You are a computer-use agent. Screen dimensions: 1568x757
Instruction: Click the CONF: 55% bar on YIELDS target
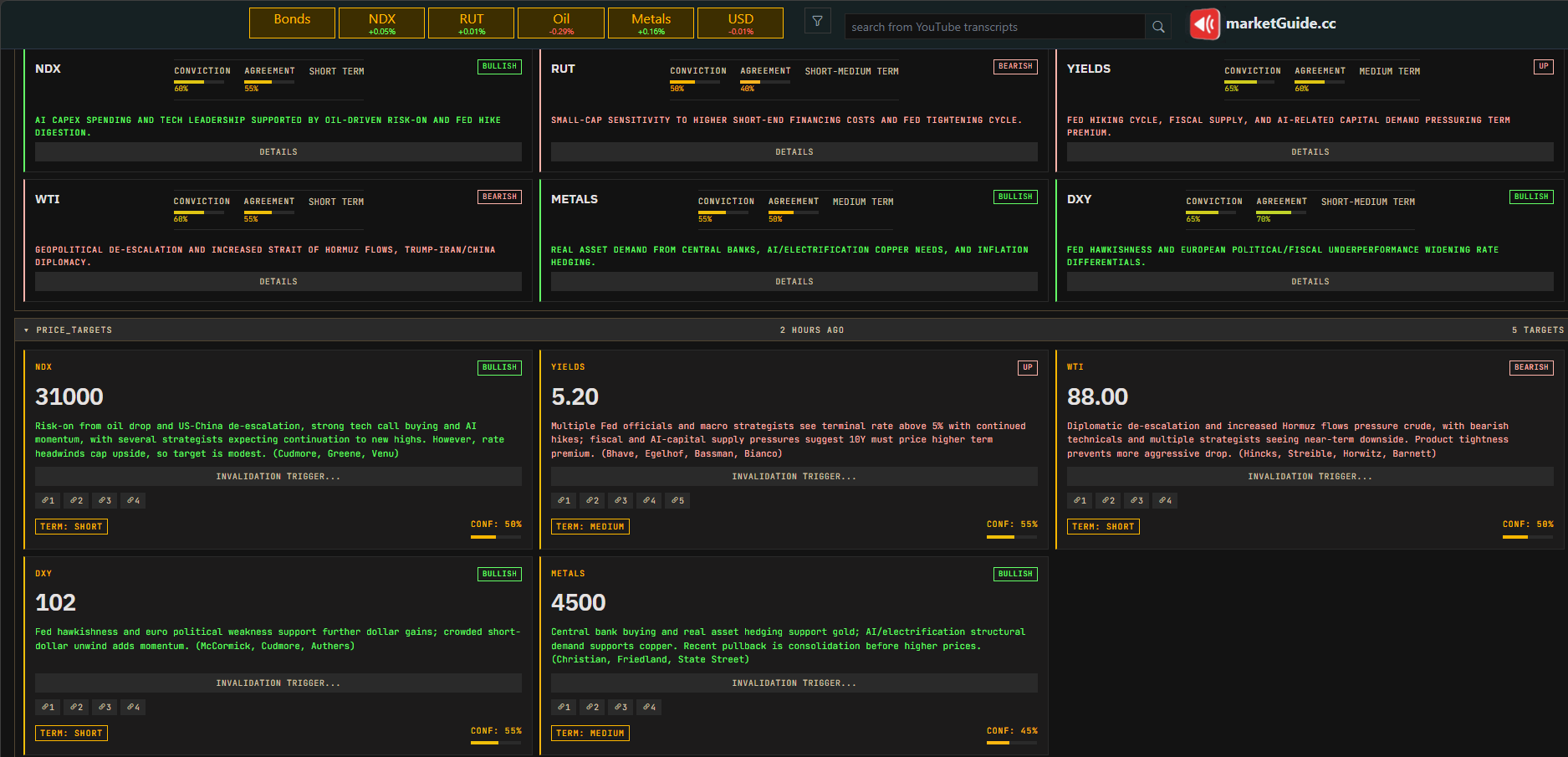tap(1012, 537)
